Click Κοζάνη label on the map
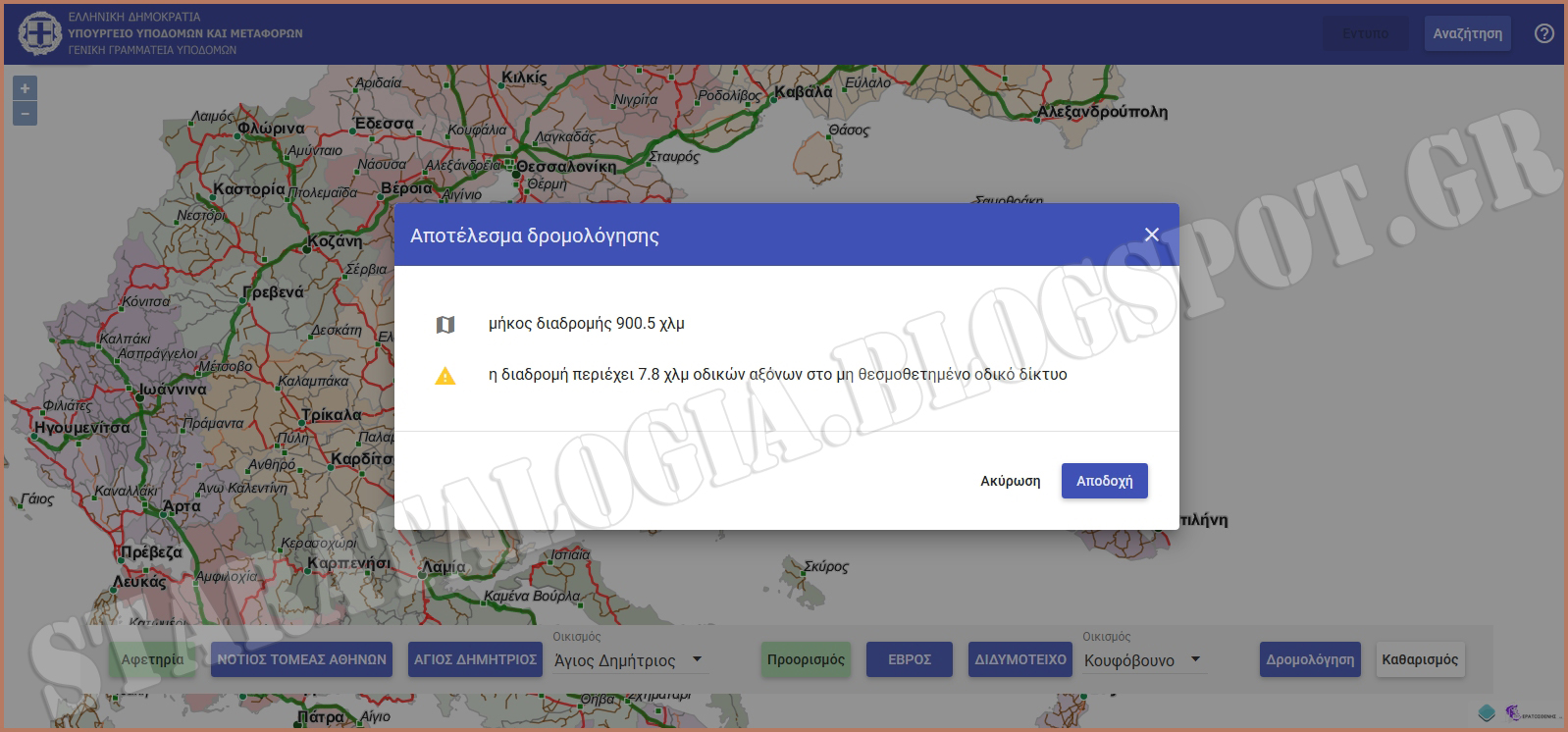This screenshot has width=1568, height=732. click(x=335, y=241)
